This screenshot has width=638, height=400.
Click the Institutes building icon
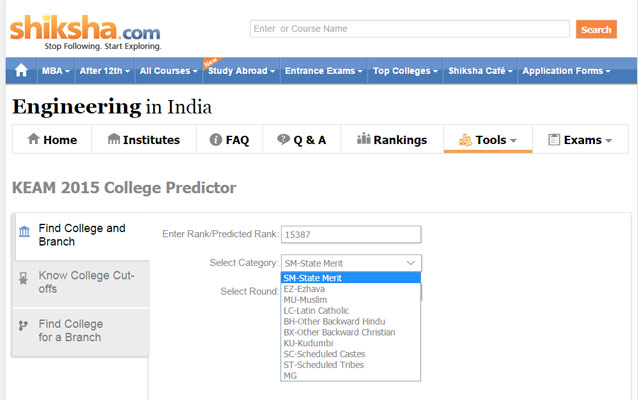113,140
